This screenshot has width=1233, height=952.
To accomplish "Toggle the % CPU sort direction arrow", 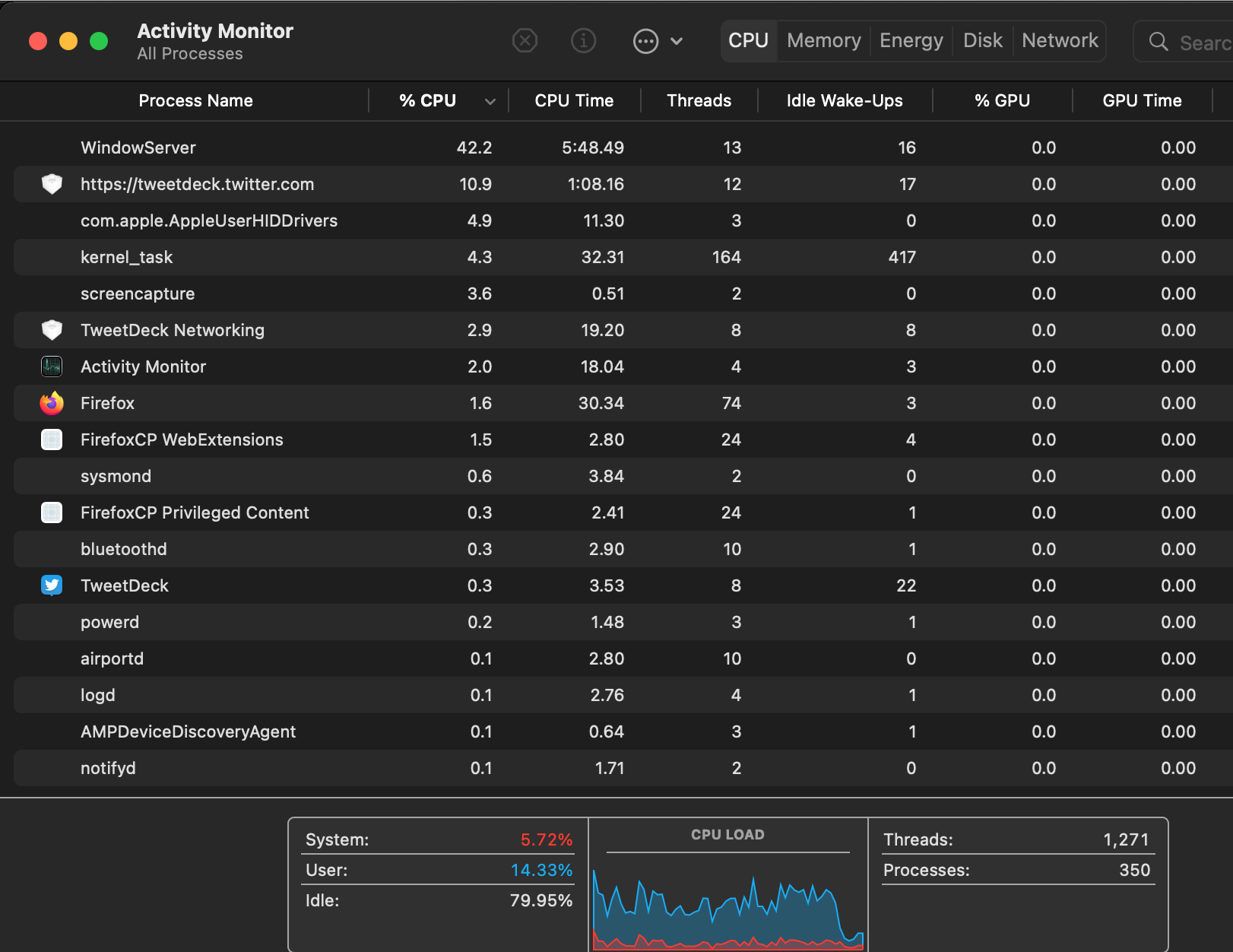I will pos(490,101).
